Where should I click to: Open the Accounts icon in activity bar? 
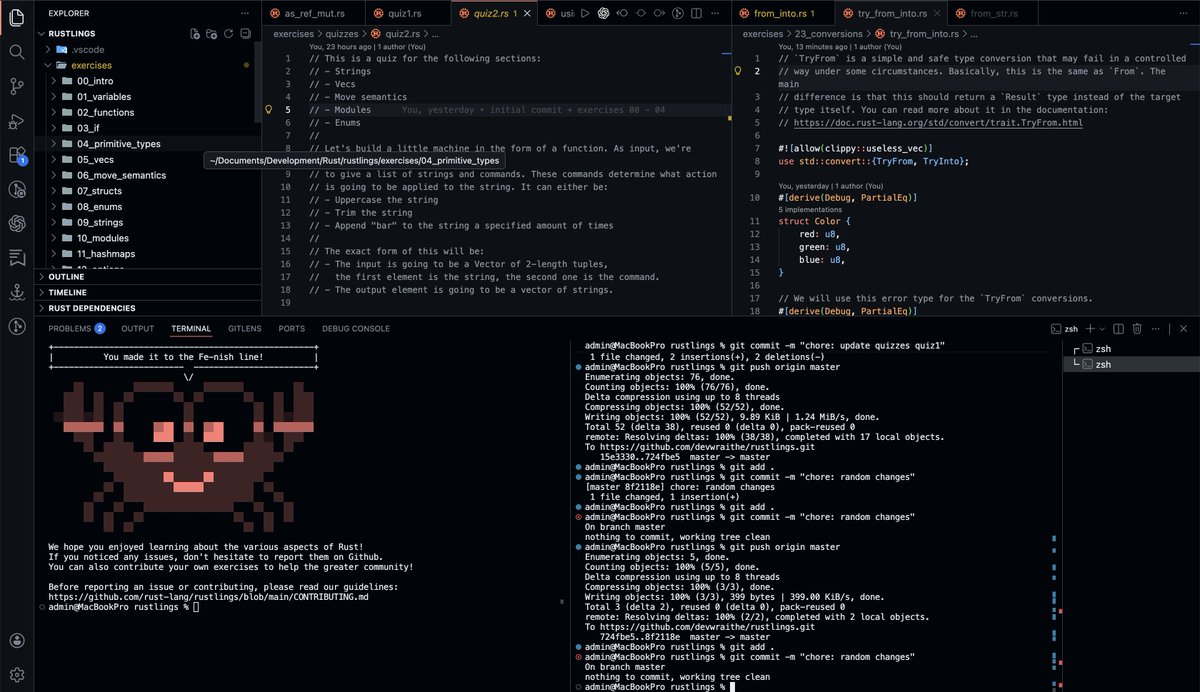coord(16,641)
